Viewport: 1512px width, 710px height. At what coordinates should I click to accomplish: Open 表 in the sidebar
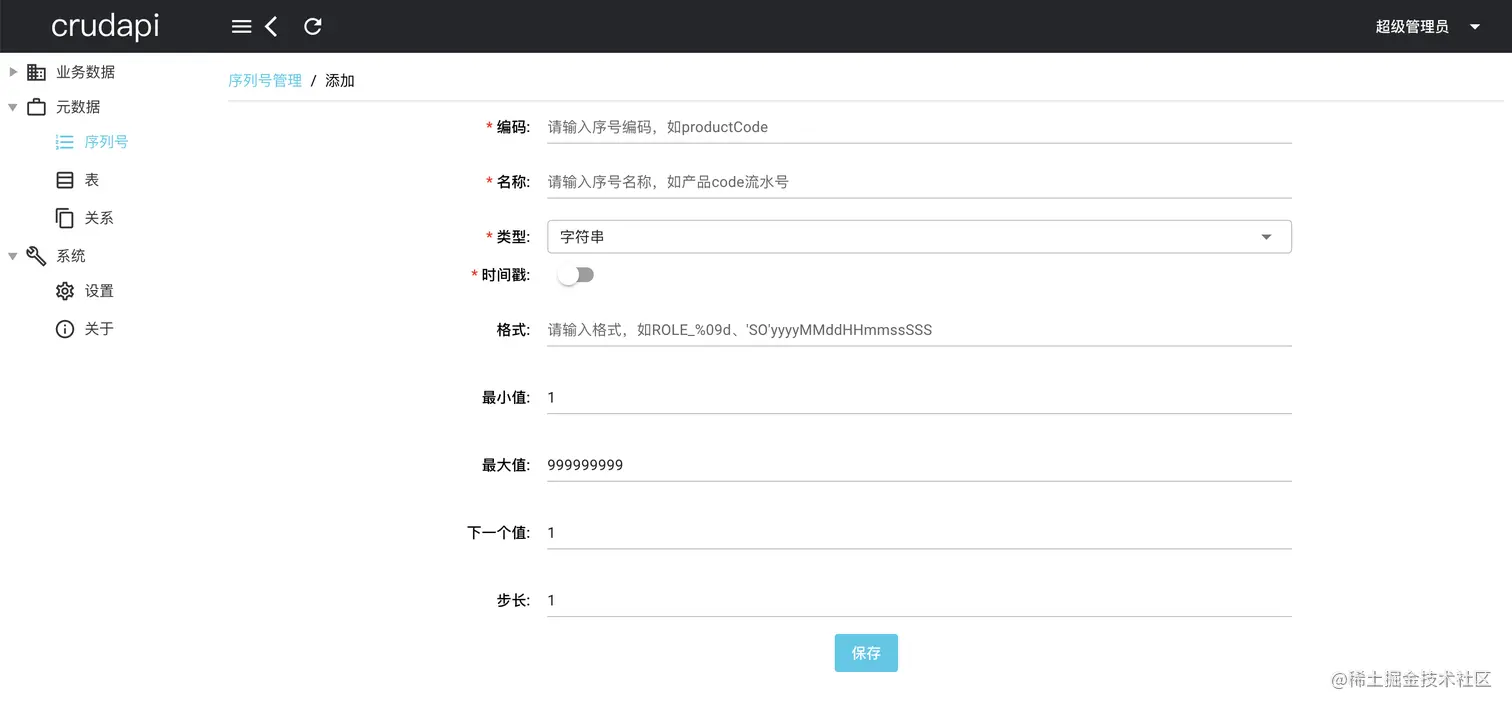coord(91,180)
